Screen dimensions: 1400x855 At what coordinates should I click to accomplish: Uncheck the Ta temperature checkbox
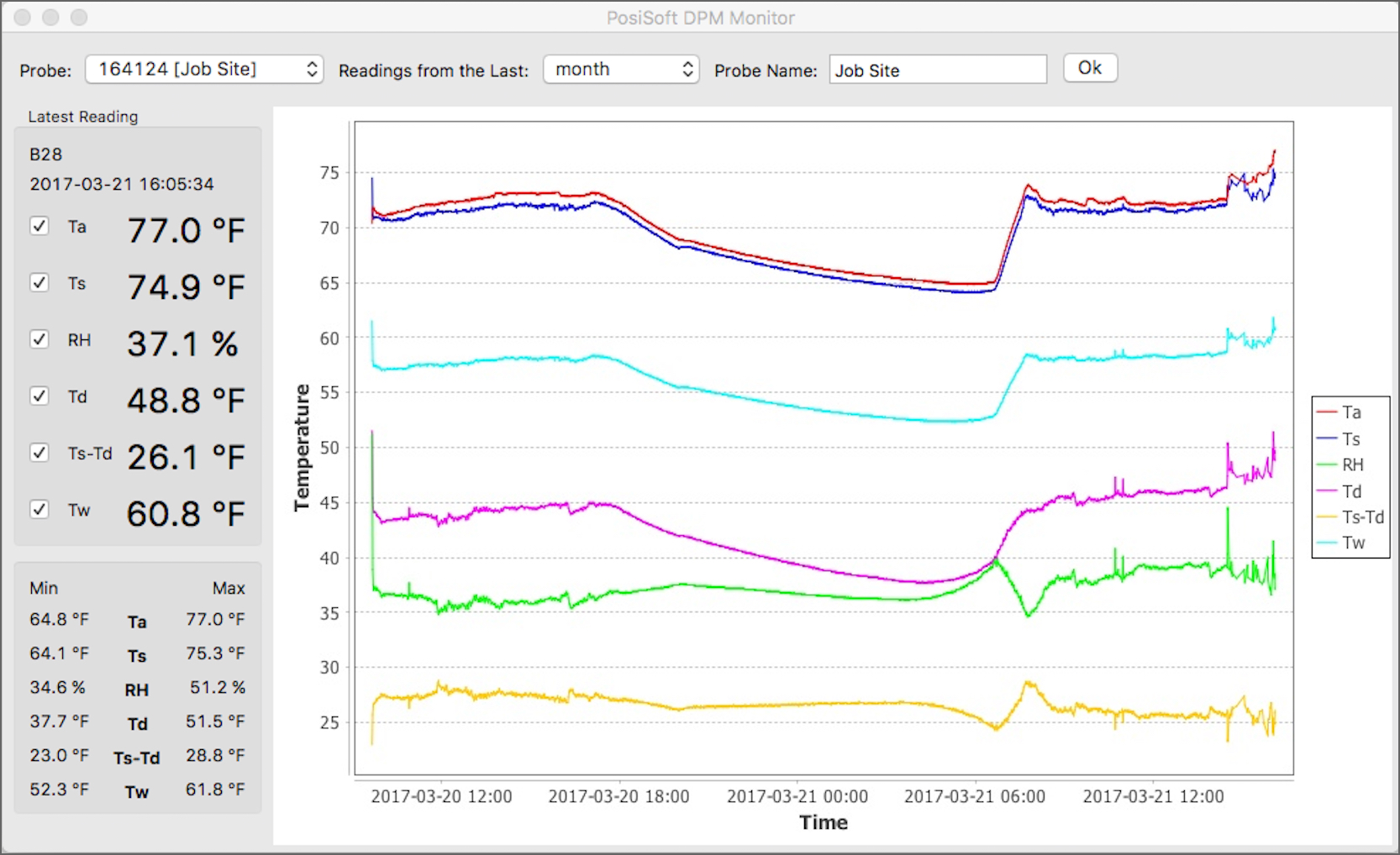(39, 226)
